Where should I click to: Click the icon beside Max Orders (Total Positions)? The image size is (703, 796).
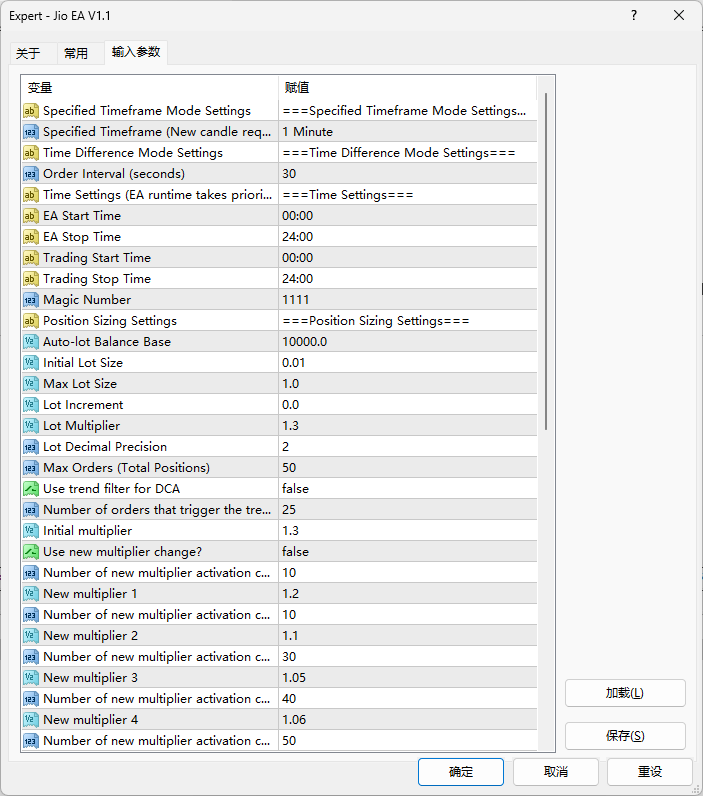[x=31, y=468]
